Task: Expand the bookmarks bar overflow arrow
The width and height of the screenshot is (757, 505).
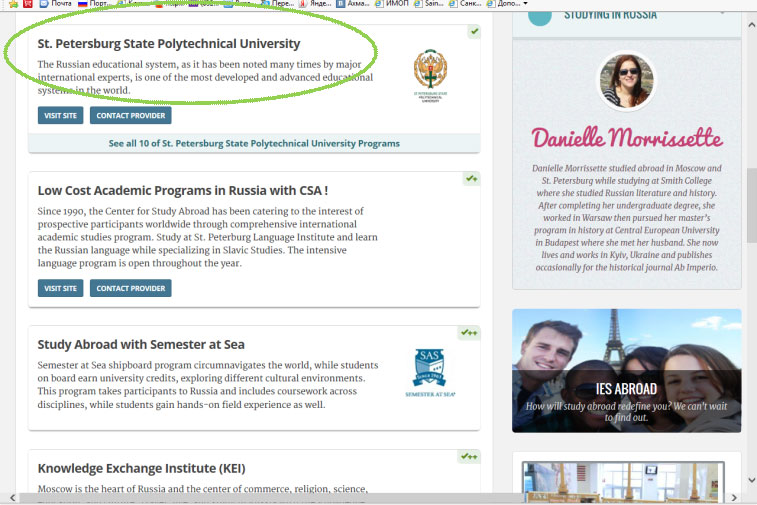Action: tap(525, 4)
